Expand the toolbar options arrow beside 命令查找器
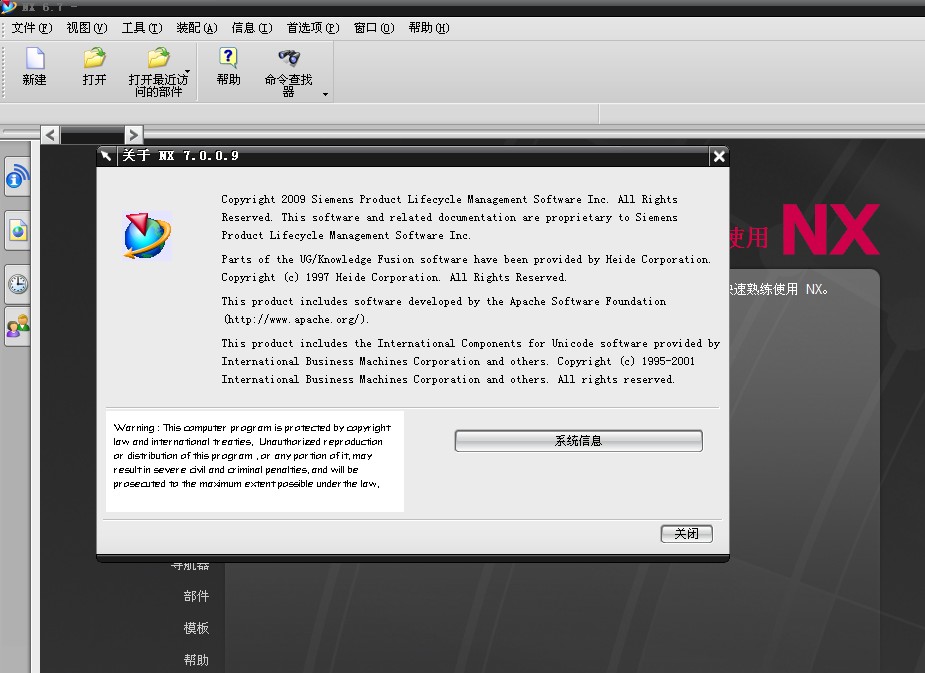This screenshot has height=673, width=925. pos(325,94)
